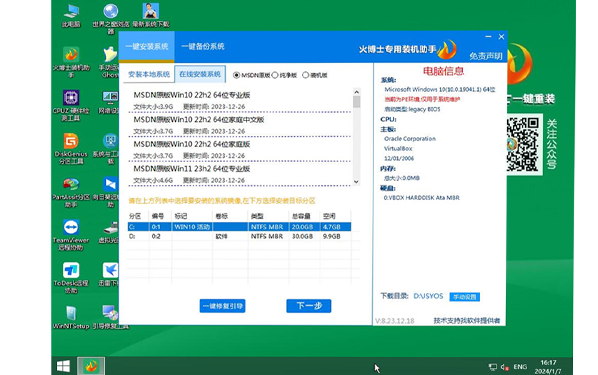This screenshot has width=598, height=375.
Task: Click the volume icon in the system tray
Action: pyautogui.click(x=505, y=367)
